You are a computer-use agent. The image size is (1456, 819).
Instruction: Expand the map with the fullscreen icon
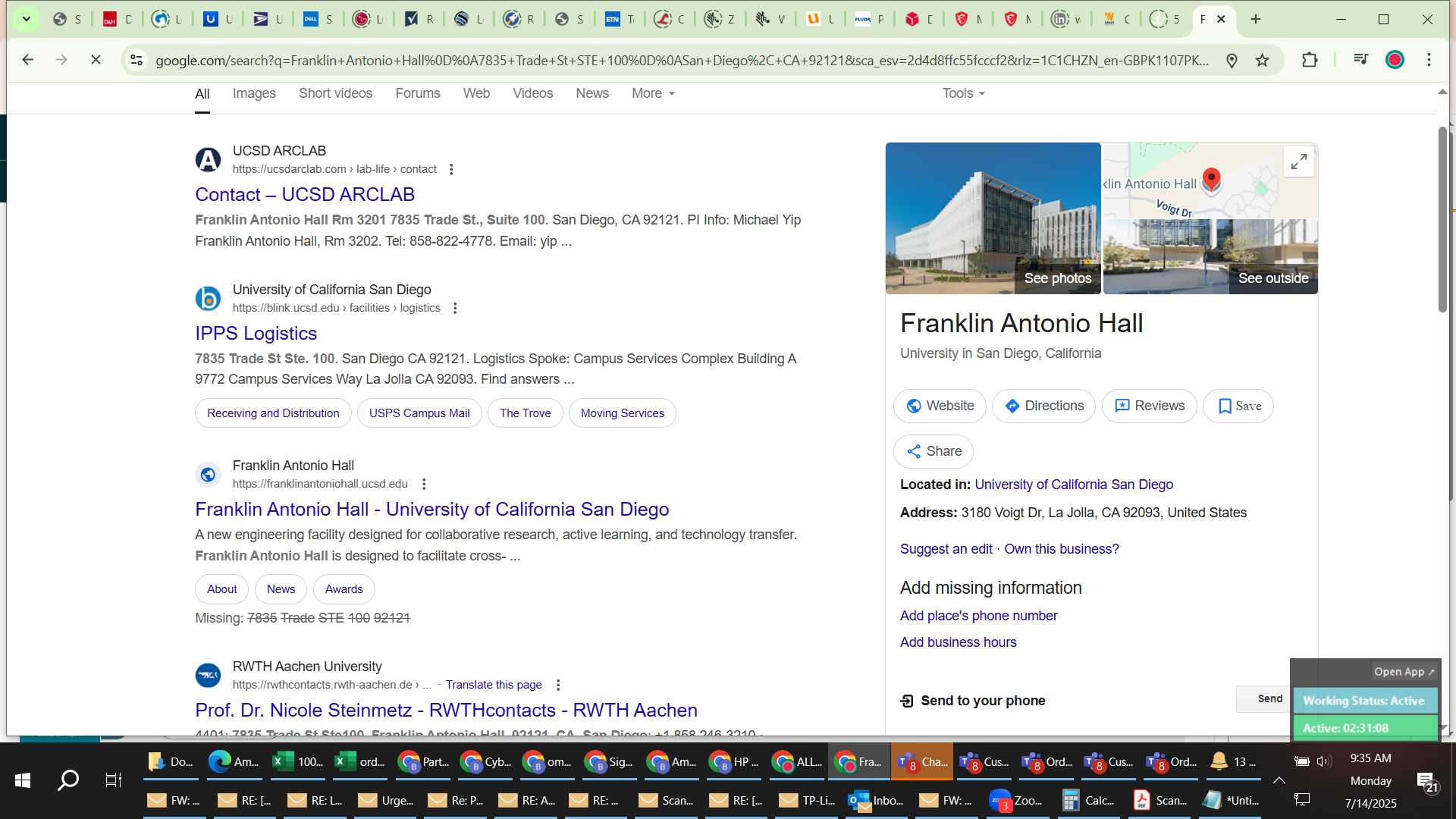pyautogui.click(x=1299, y=162)
